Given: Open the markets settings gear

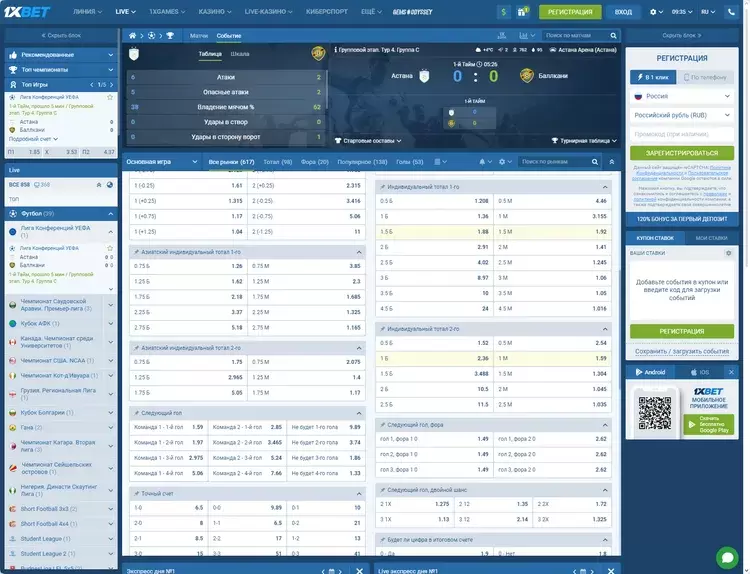Looking at the screenshot, I should (x=505, y=162).
